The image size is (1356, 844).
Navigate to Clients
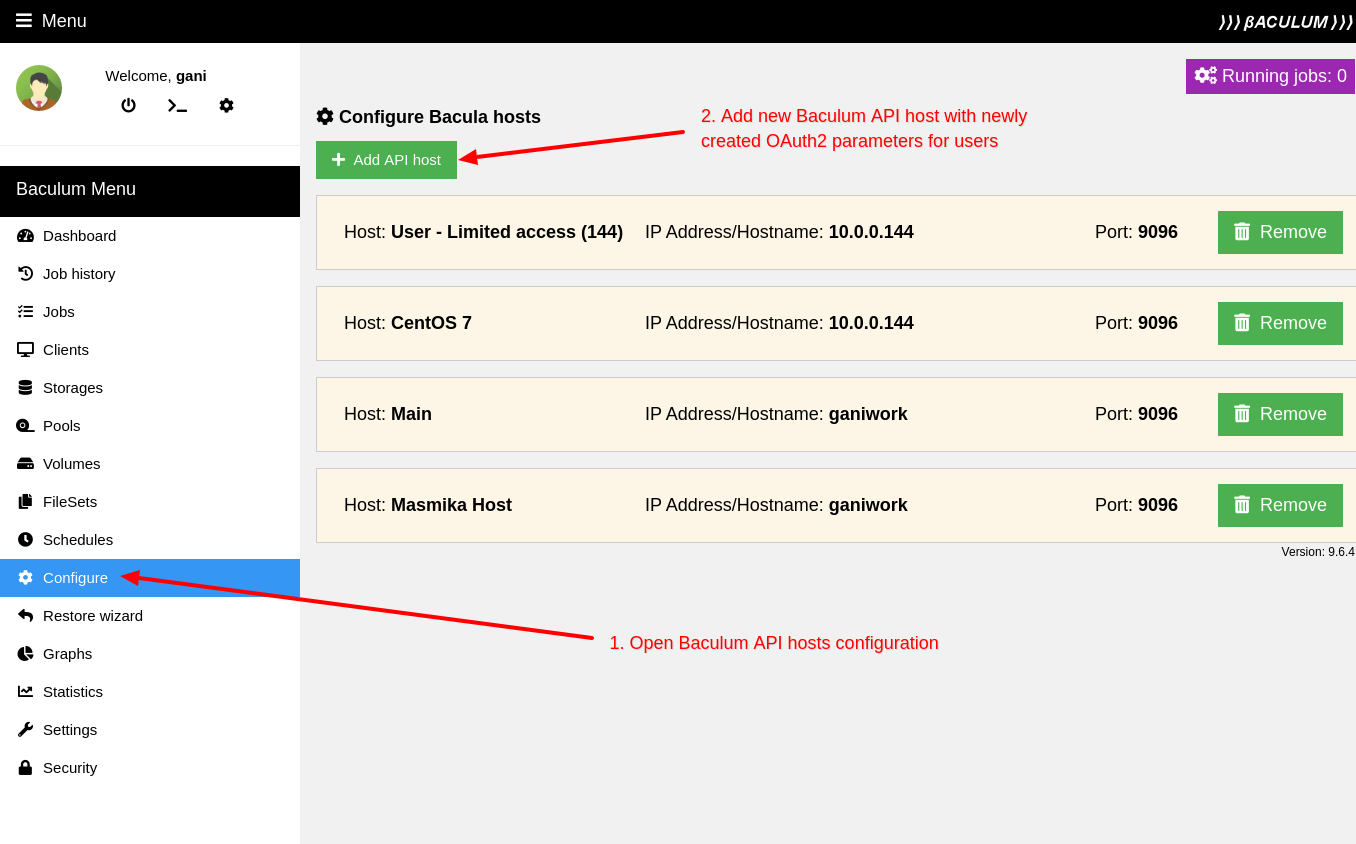click(150, 350)
